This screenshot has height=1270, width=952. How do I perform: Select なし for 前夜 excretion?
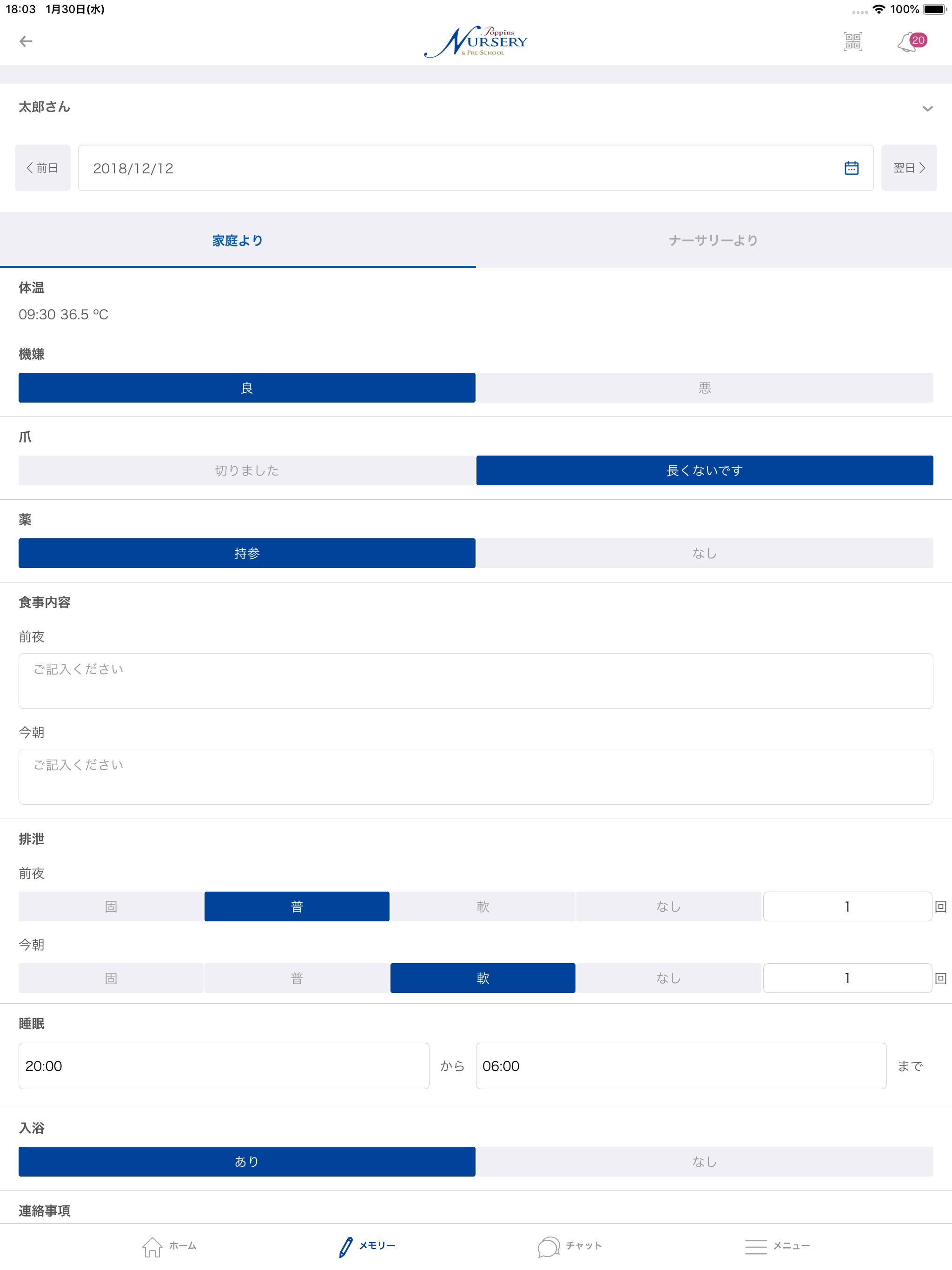click(669, 906)
